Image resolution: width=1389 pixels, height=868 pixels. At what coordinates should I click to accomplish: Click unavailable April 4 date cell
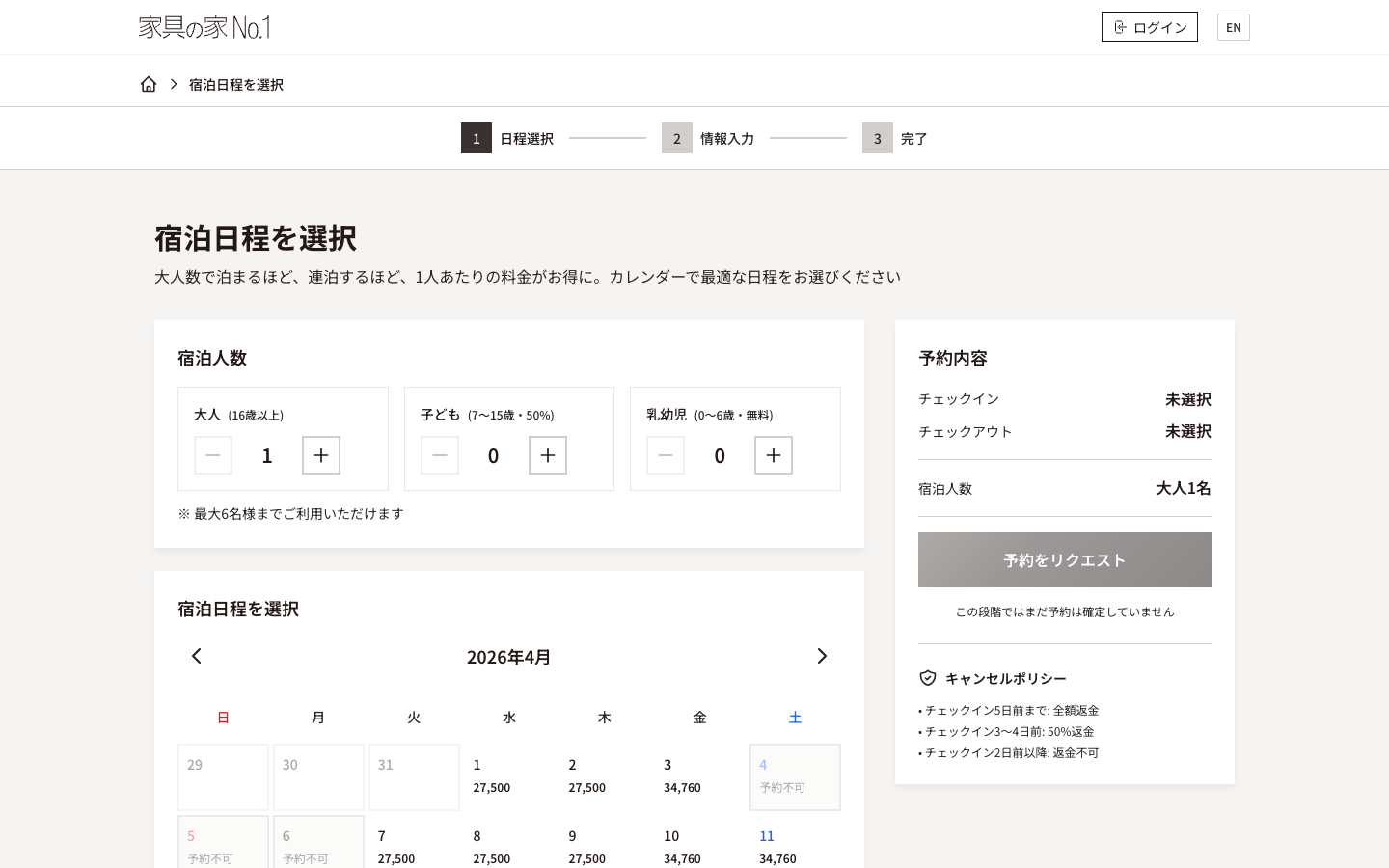pos(796,777)
